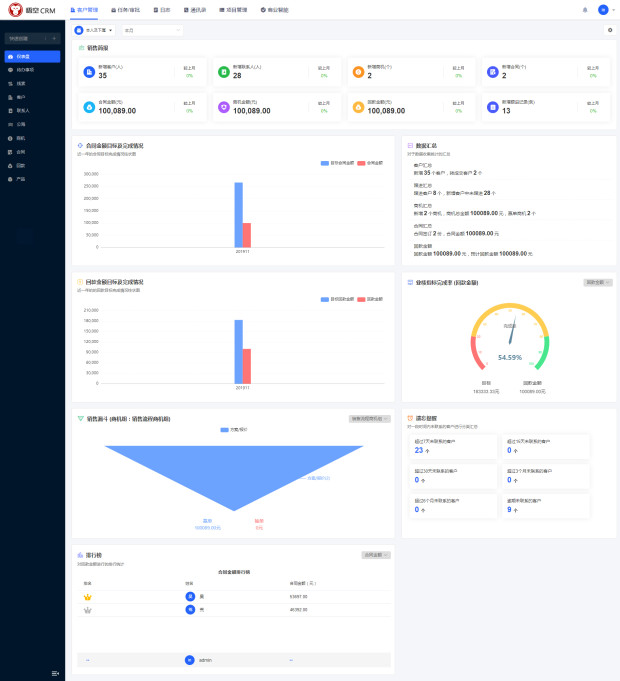Click the dashboard settings gear icon

(610, 30)
